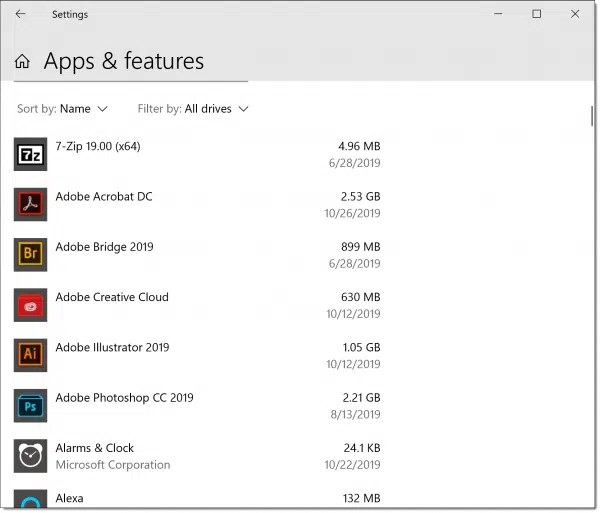Click the 899 MB size value
The width and height of the screenshot is (600, 513).
361,247
